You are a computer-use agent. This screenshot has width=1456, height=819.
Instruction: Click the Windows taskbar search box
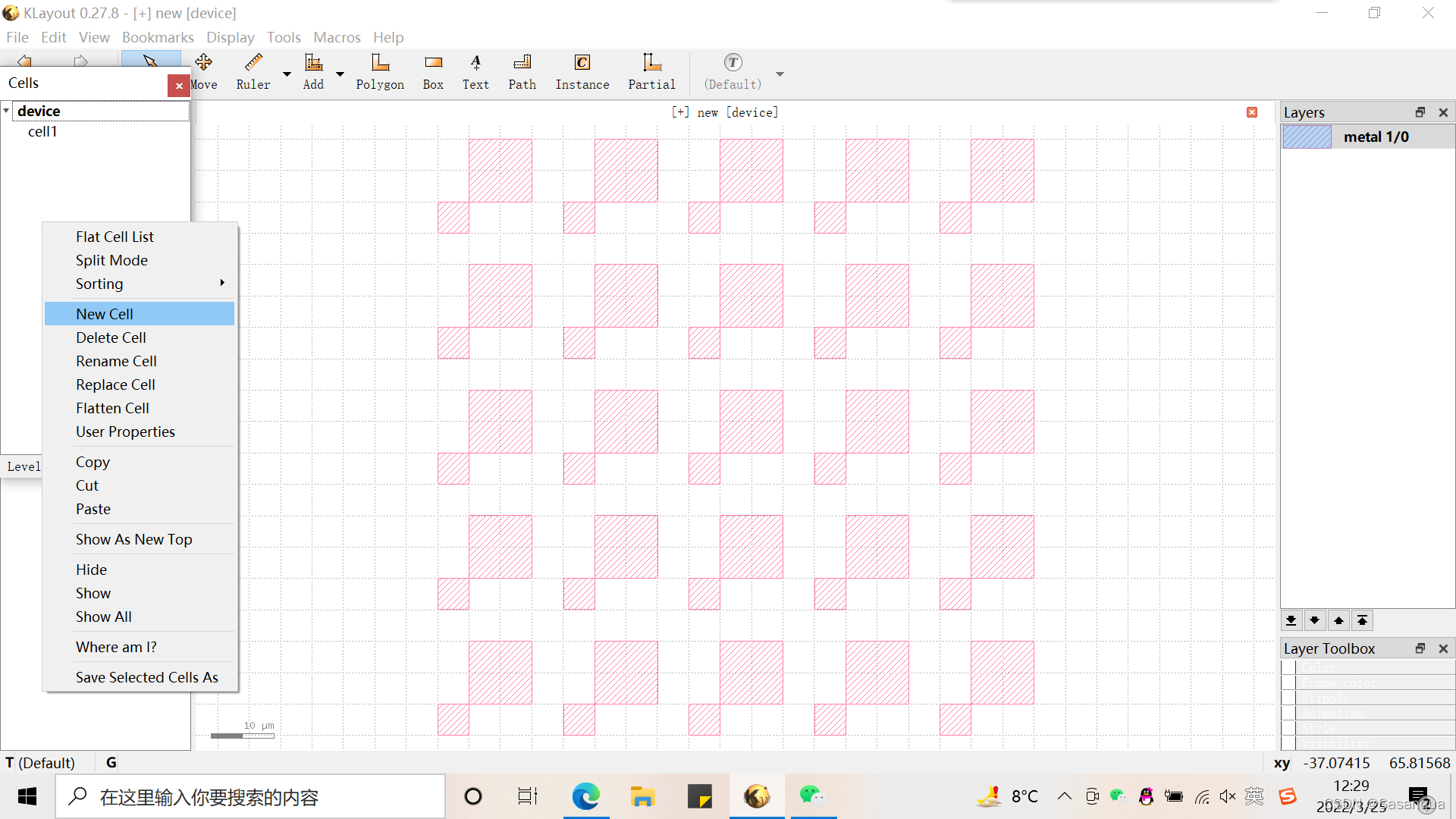tap(250, 797)
